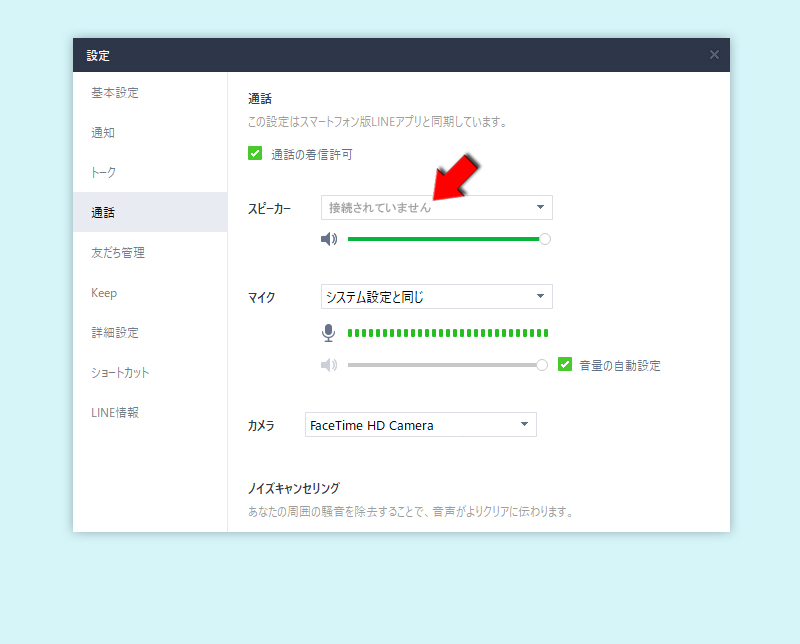800x644 pixels.
Task: Open 友だち管理 settings
Action: pos(118,252)
